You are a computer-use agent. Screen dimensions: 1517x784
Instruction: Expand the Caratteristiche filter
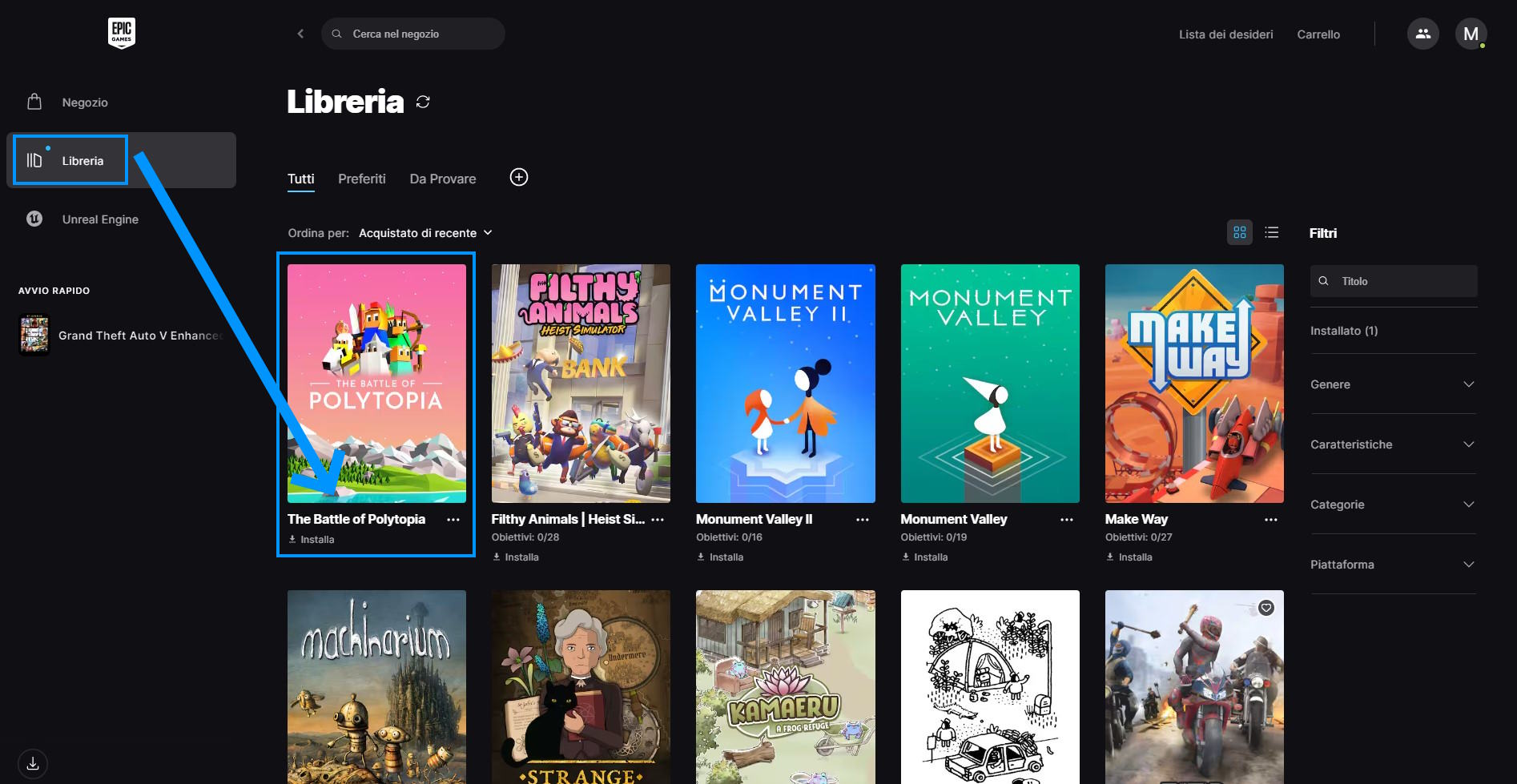1393,444
